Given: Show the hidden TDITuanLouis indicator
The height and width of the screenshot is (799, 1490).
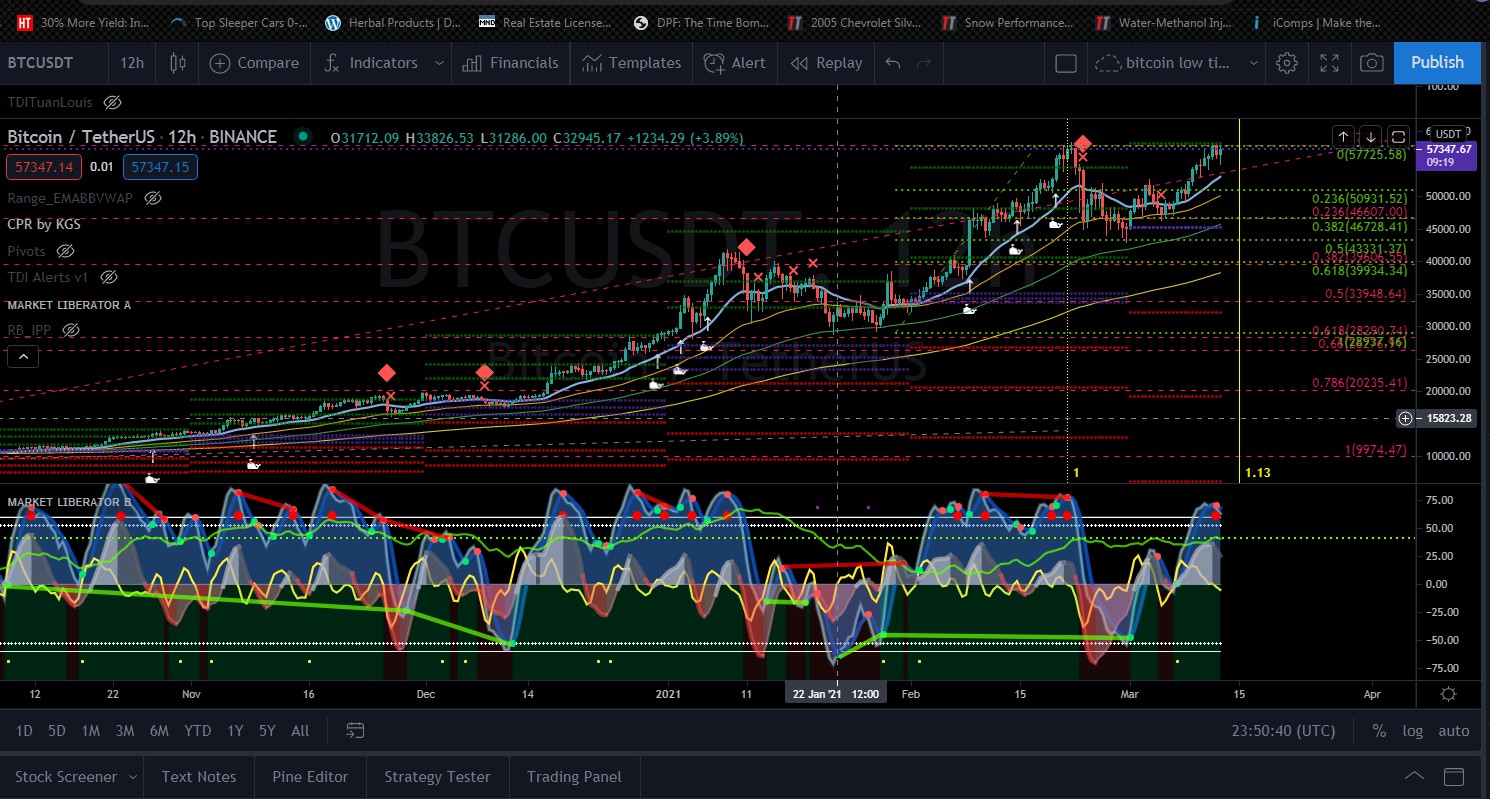Looking at the screenshot, I should pyautogui.click(x=113, y=102).
